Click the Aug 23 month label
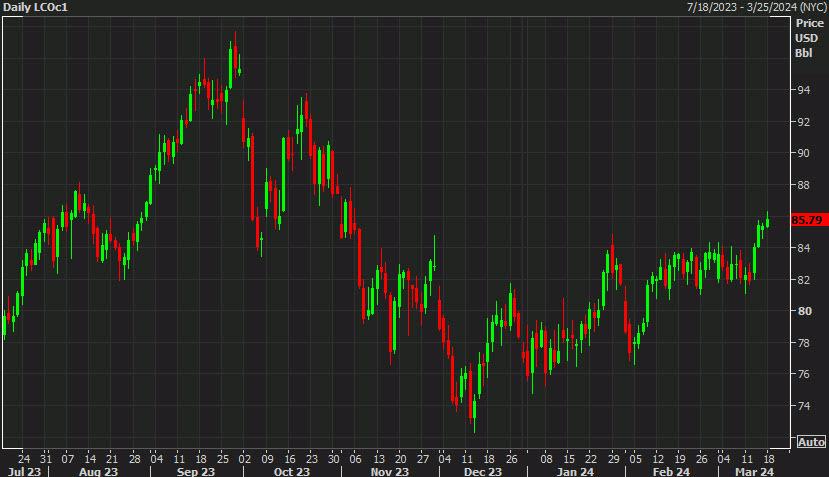 [x=98, y=471]
